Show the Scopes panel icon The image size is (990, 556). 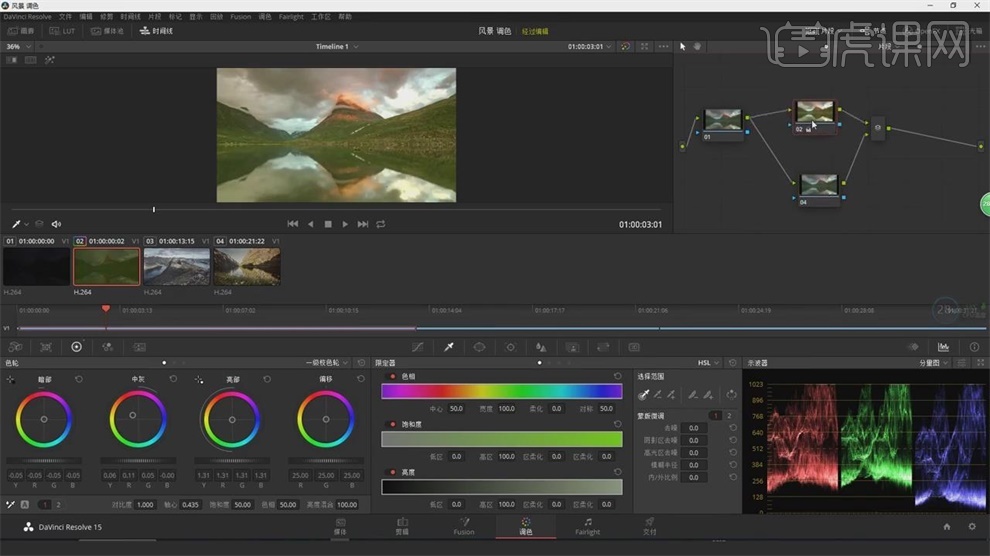pos(943,347)
